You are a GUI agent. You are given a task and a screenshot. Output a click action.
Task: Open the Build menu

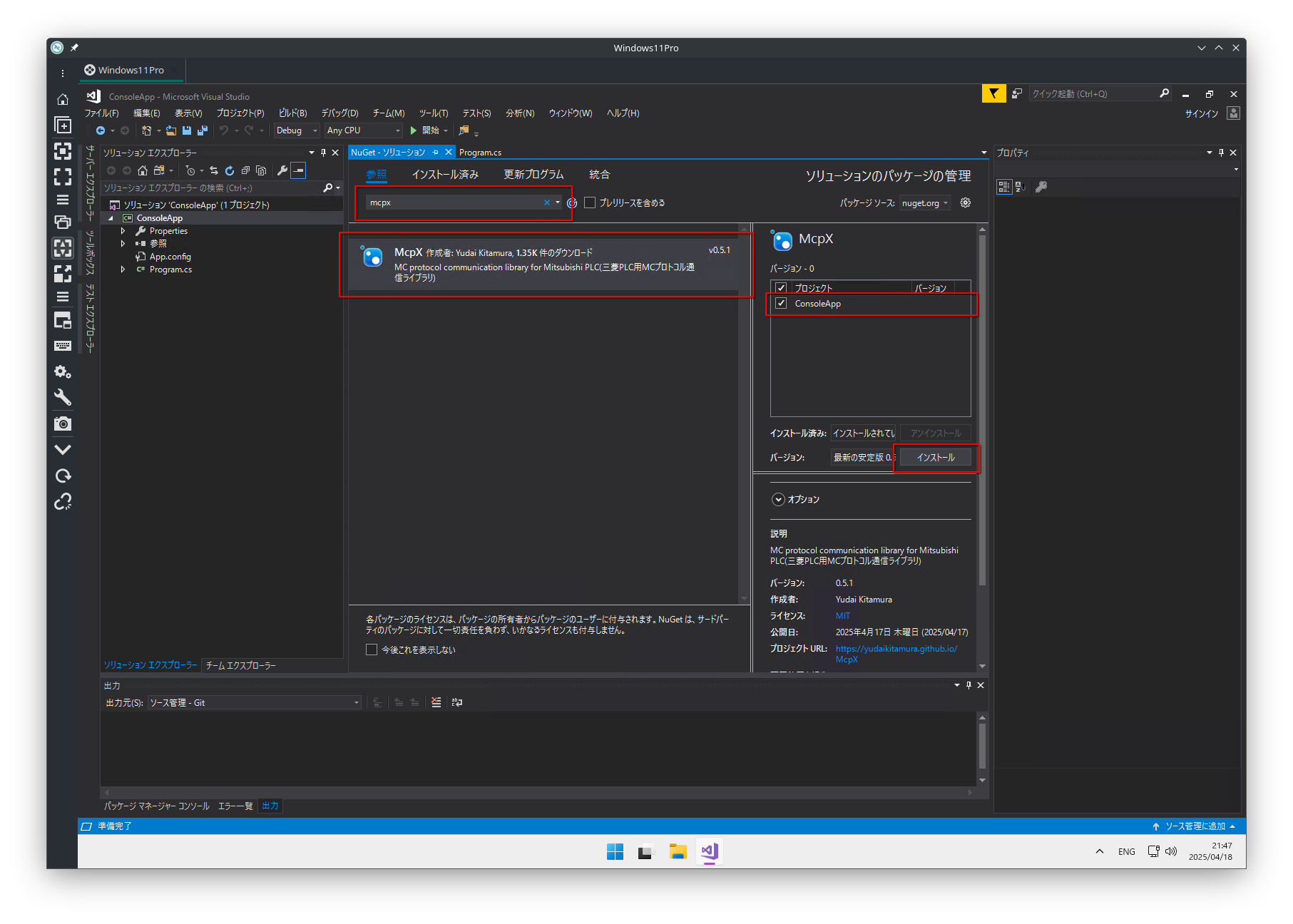[292, 113]
